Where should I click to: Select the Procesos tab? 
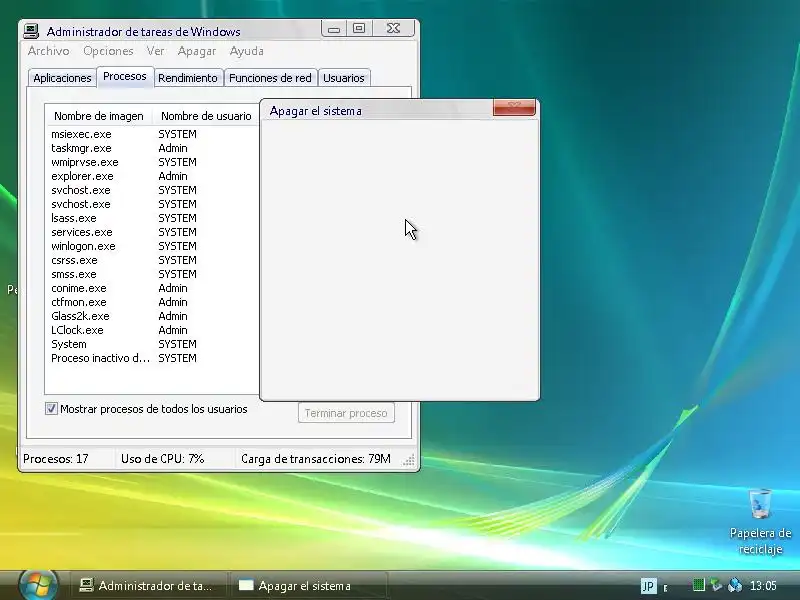click(125, 77)
